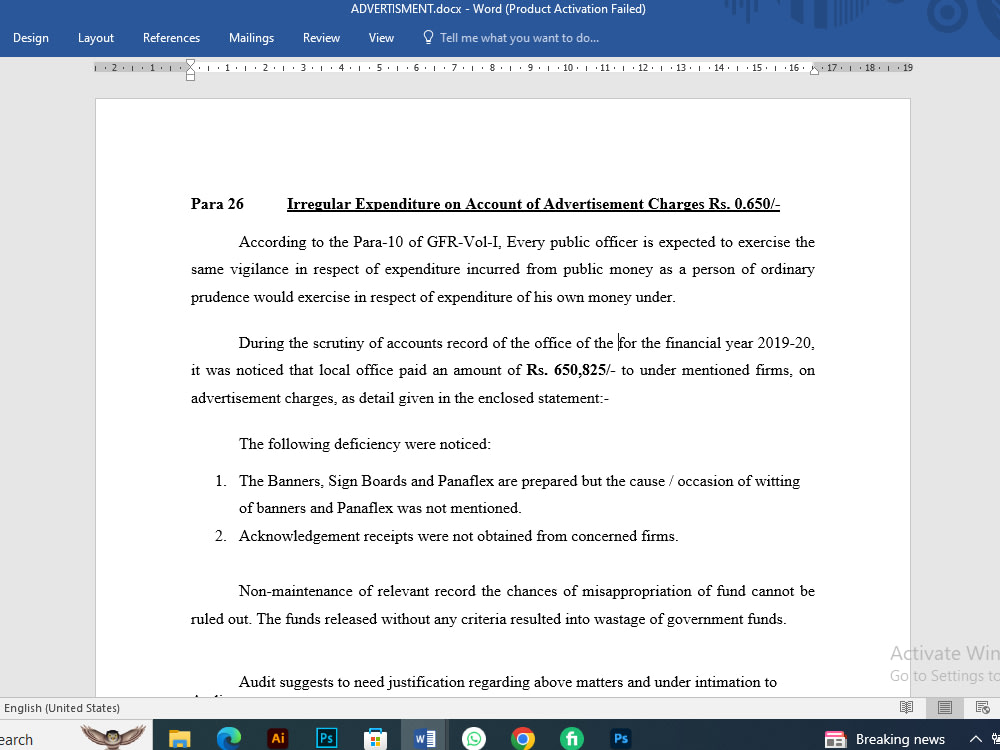
Task: Open the Review tab
Action: [321, 38]
